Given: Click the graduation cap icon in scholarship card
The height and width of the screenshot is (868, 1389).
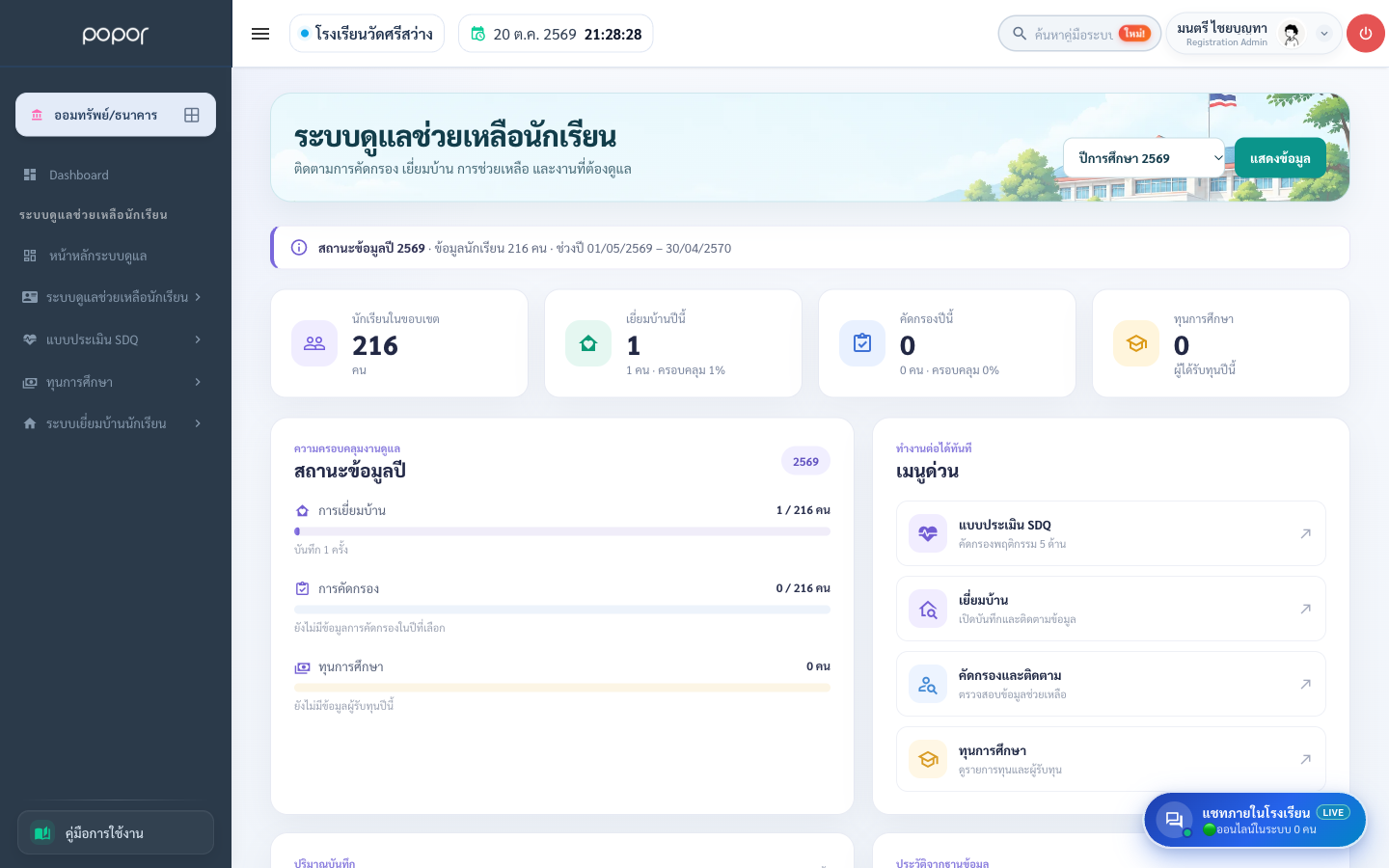Looking at the screenshot, I should click(1136, 343).
